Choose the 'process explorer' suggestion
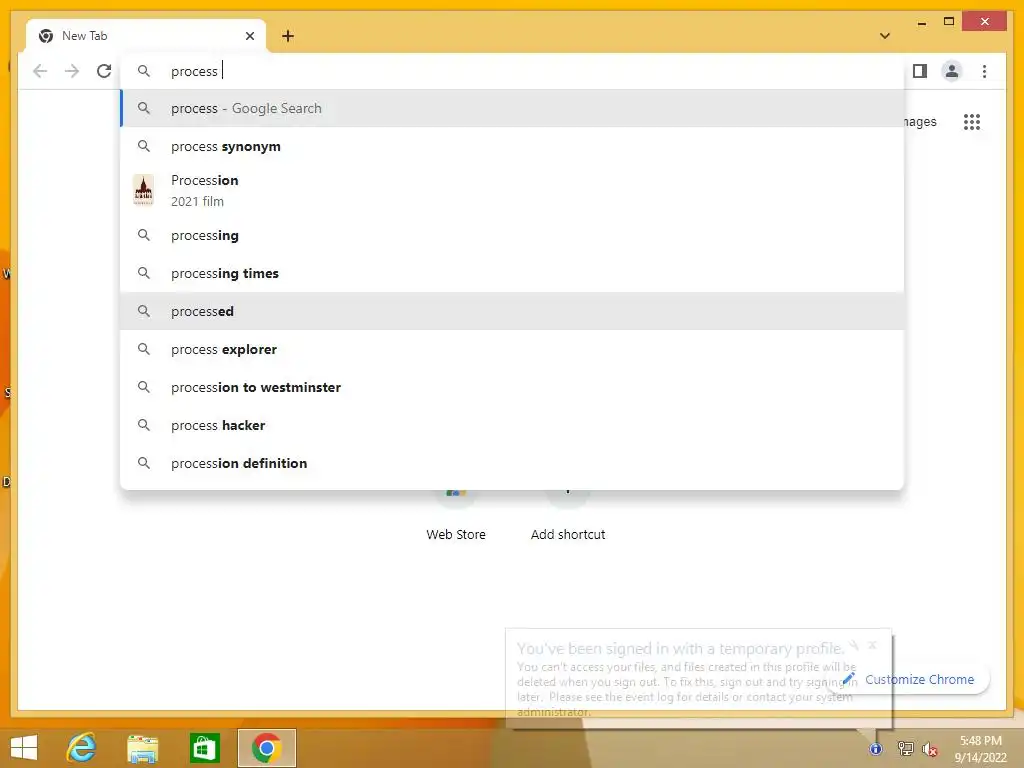The image size is (1024, 768). coord(512,349)
